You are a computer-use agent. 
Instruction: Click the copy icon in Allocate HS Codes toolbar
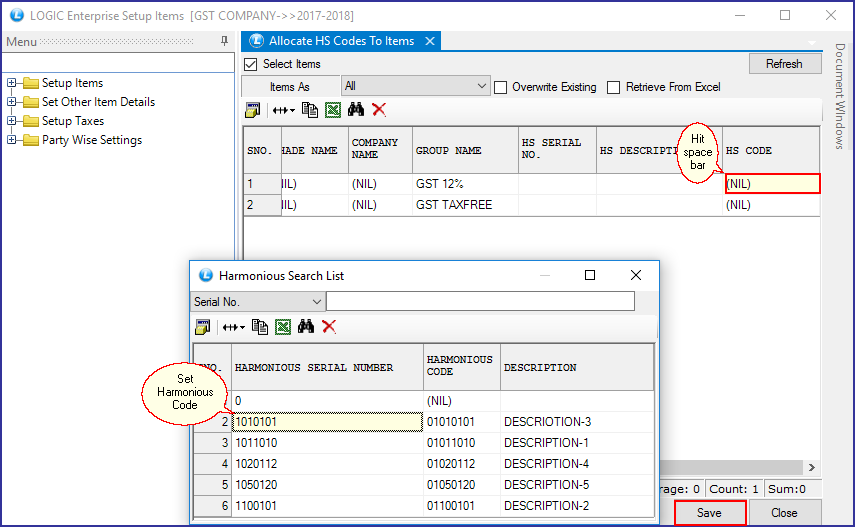[310, 110]
